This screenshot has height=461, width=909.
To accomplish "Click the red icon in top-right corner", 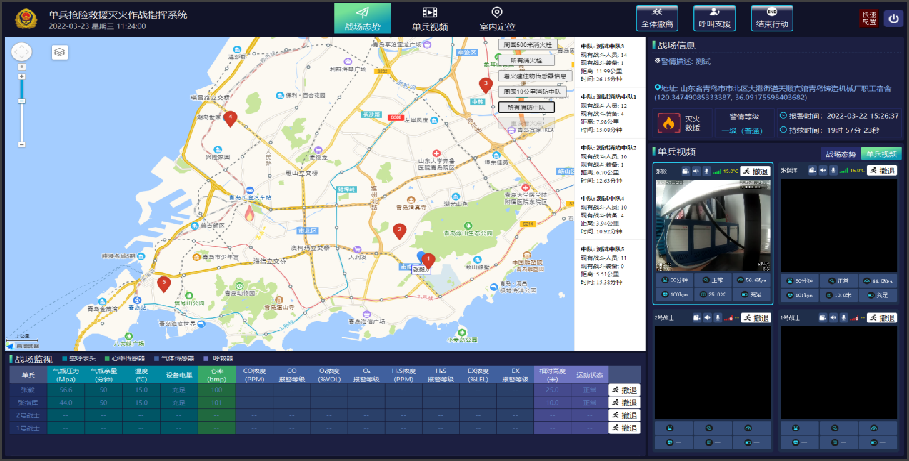I will tap(866, 18).
